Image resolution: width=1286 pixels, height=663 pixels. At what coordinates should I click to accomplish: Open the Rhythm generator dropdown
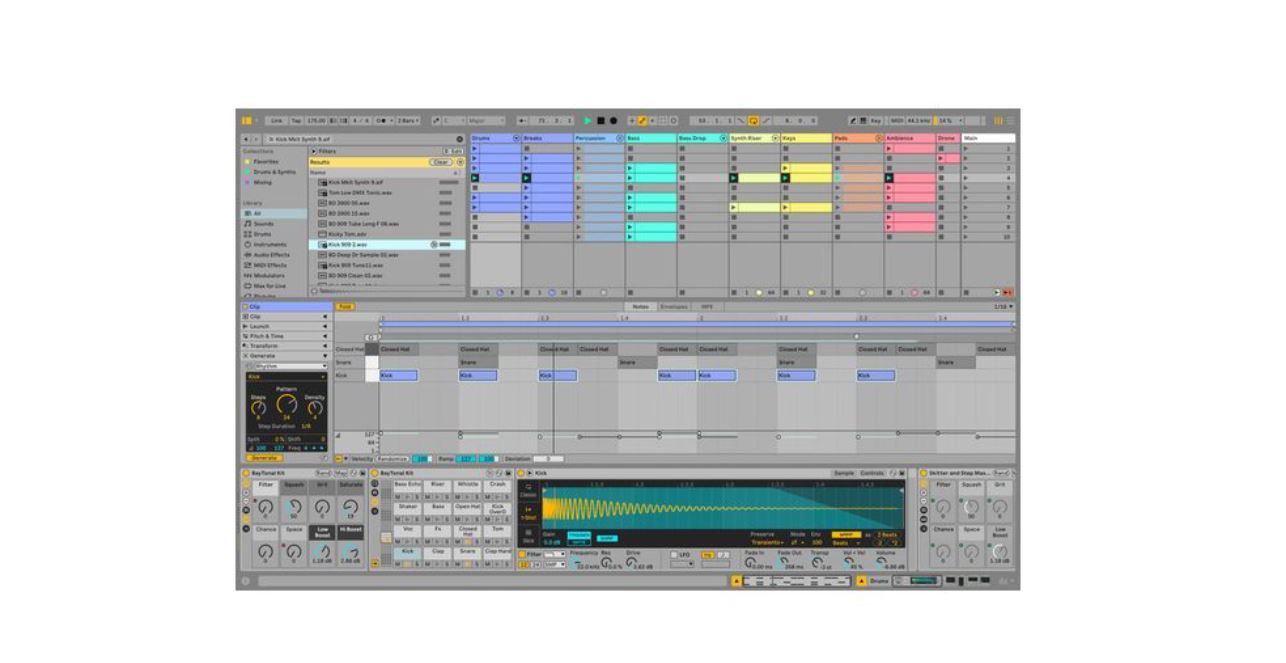coord(290,366)
